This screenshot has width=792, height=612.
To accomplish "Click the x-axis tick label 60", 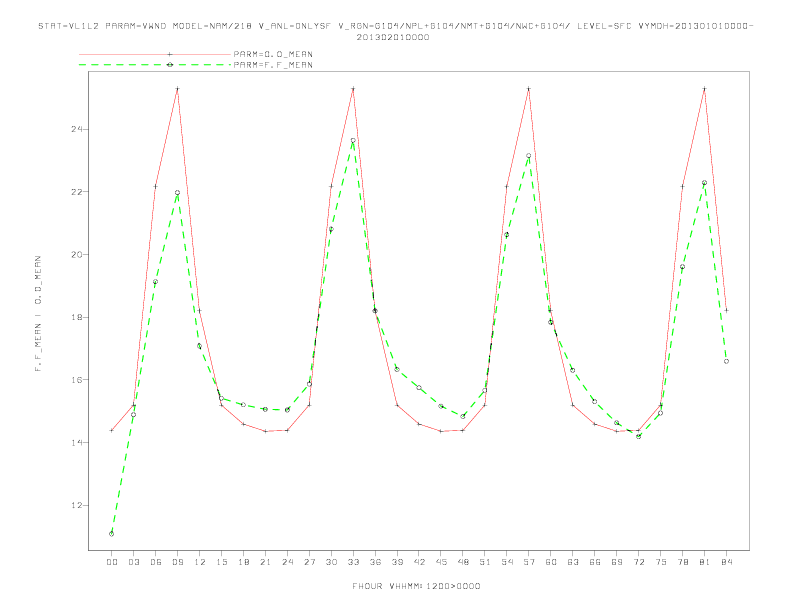I will [551, 562].
